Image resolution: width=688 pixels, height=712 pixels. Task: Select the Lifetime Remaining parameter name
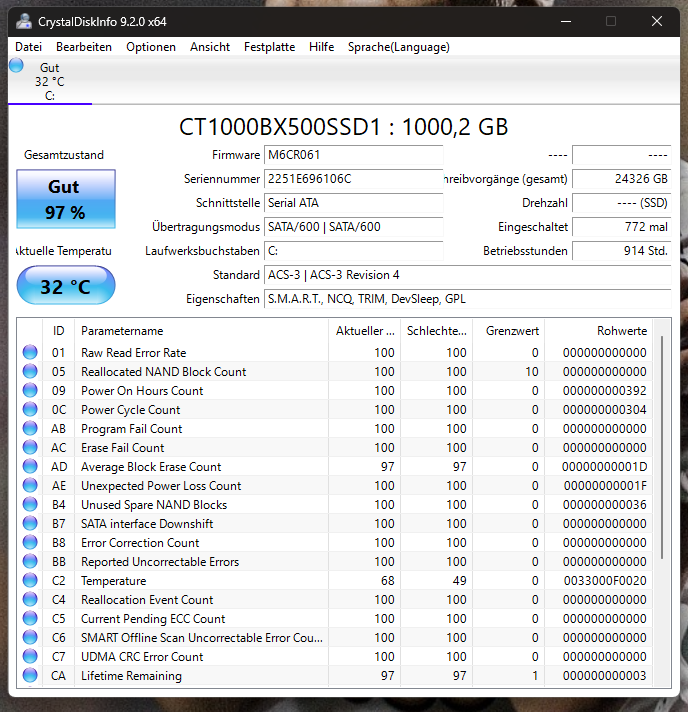(131, 676)
